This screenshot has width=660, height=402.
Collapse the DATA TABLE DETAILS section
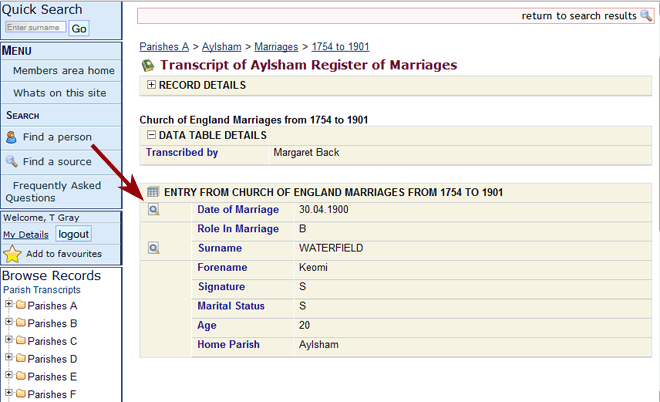click(151, 135)
